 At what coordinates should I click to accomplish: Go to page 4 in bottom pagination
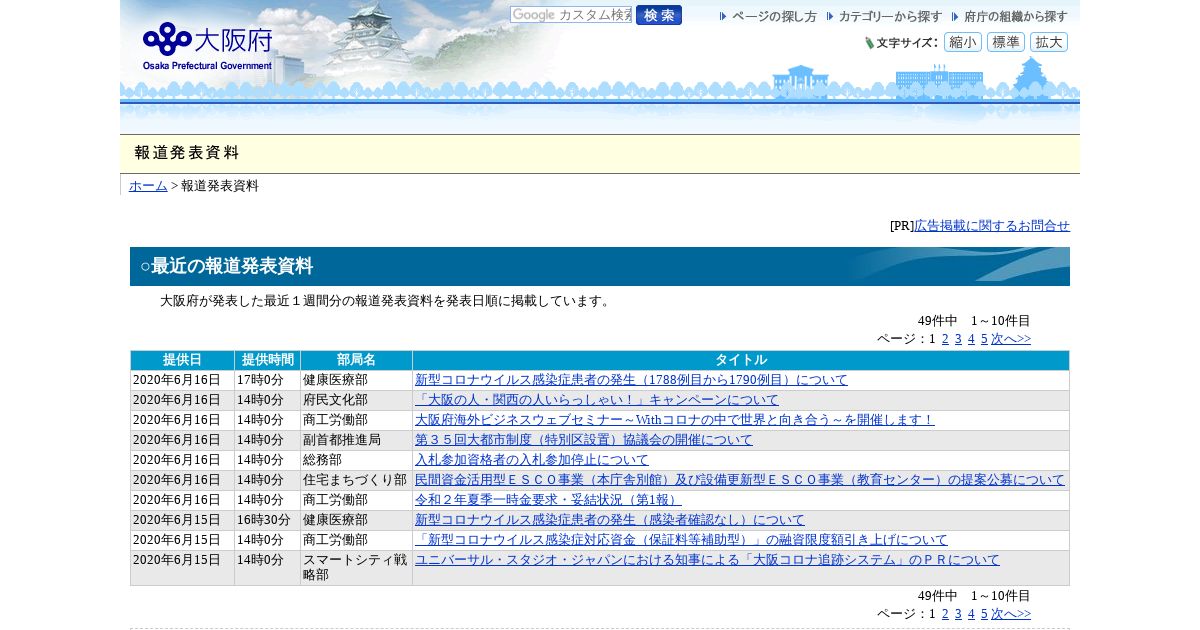(971, 614)
